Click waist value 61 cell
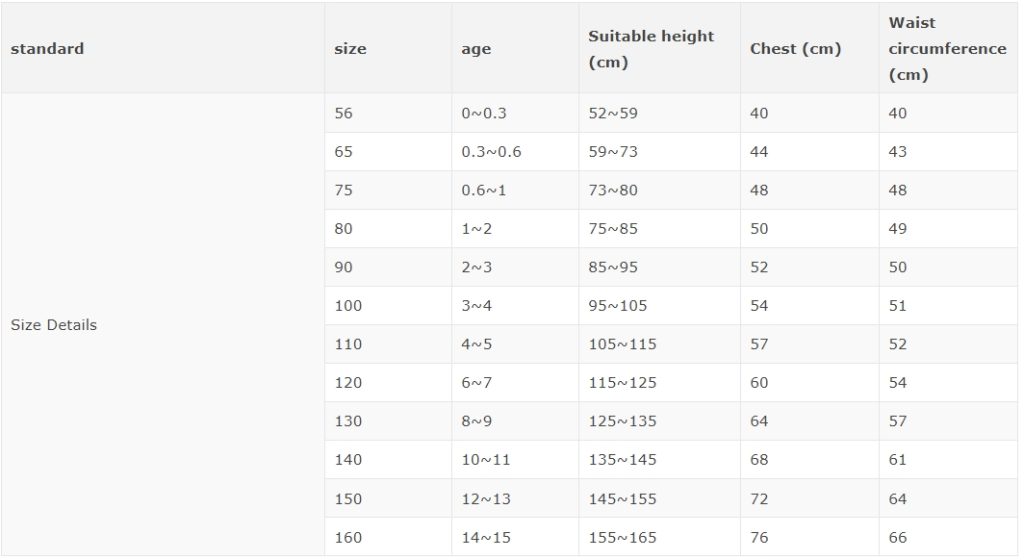Viewport: 1024px width, 560px height. 948,459
